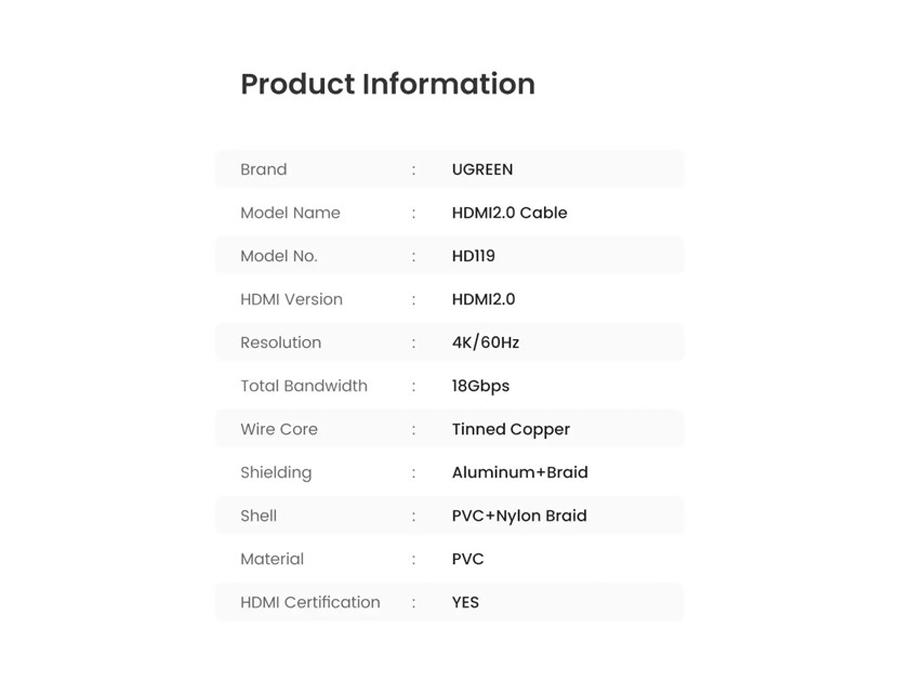Screen dimensions: 900x675
Task: Click the Total Bandwidth label
Action: 303,386
